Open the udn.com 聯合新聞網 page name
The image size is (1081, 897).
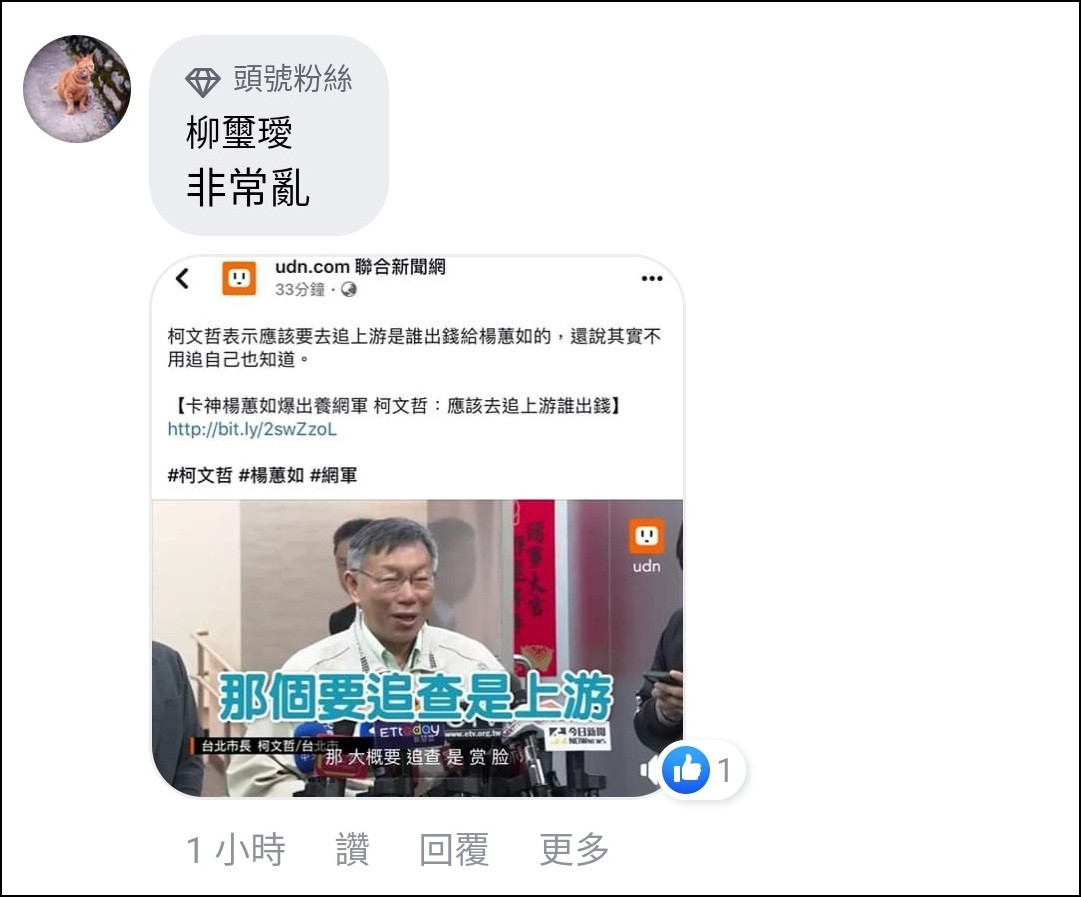360,267
